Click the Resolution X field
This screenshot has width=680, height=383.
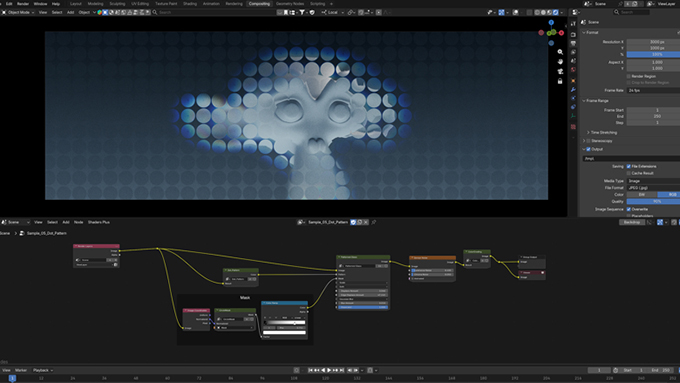click(x=653, y=42)
